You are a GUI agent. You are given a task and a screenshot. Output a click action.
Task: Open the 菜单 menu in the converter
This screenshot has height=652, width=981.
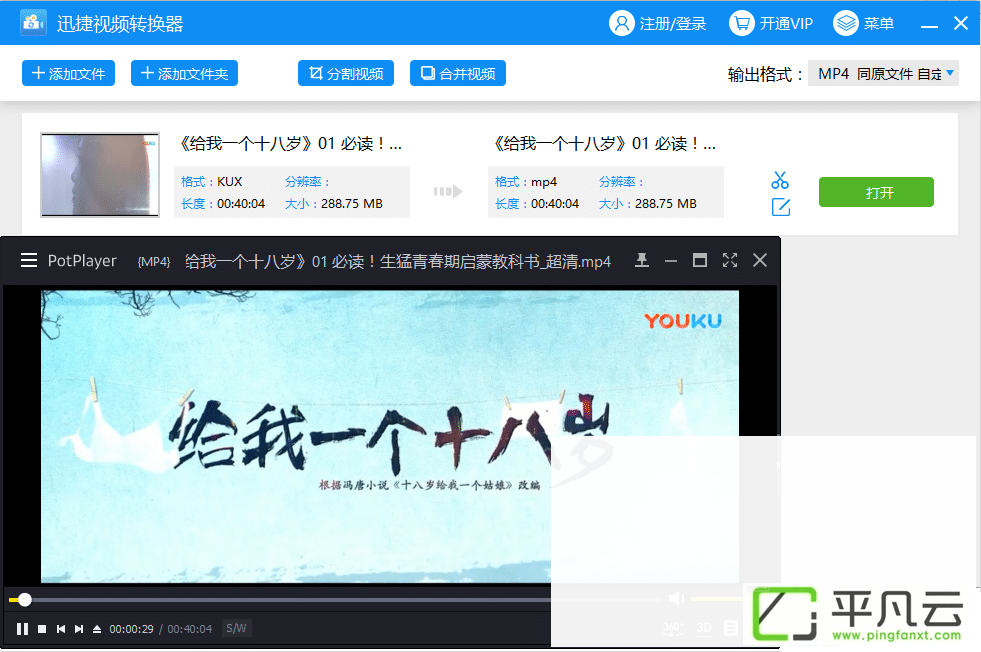click(x=863, y=23)
